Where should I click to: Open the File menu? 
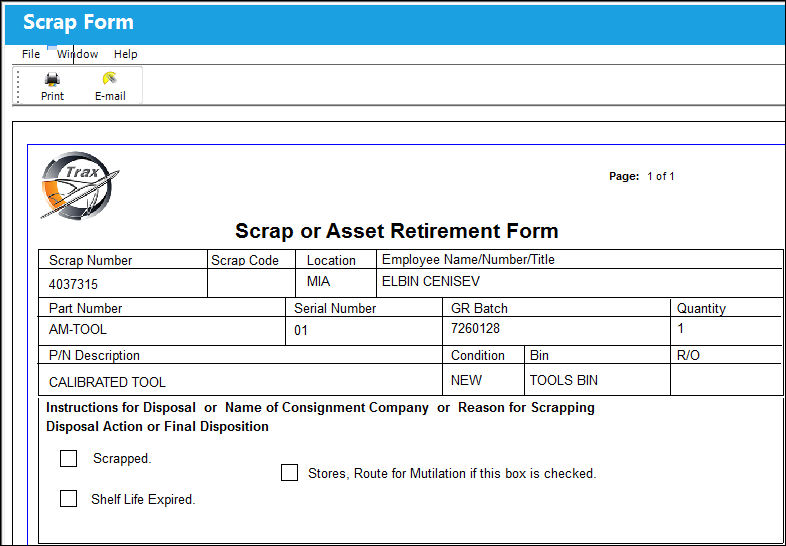coord(31,54)
